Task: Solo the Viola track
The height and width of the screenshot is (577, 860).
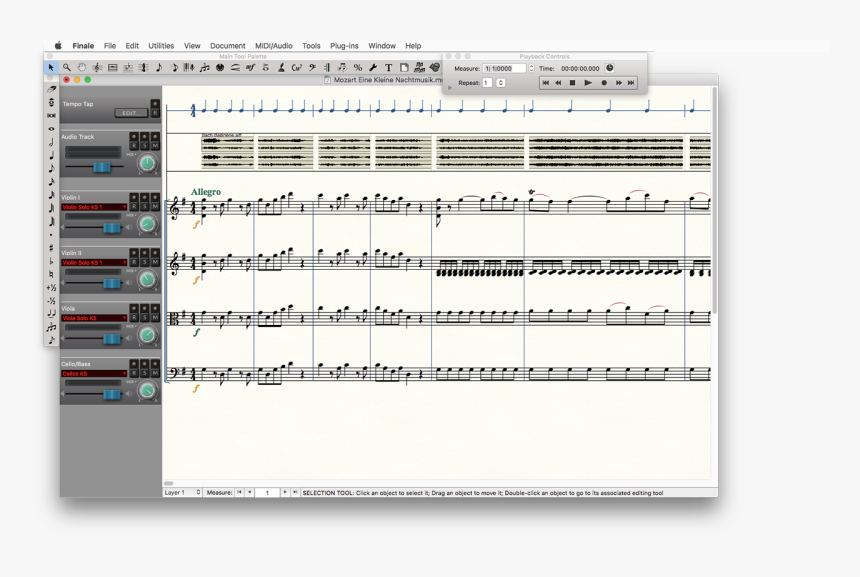Action: click(x=144, y=318)
